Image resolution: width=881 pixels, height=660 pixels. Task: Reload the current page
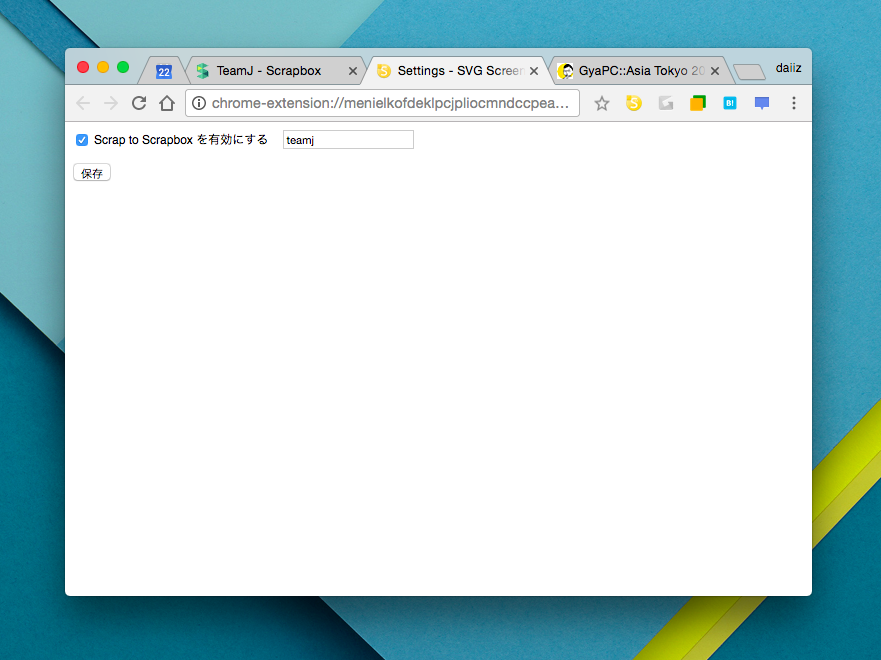point(139,103)
